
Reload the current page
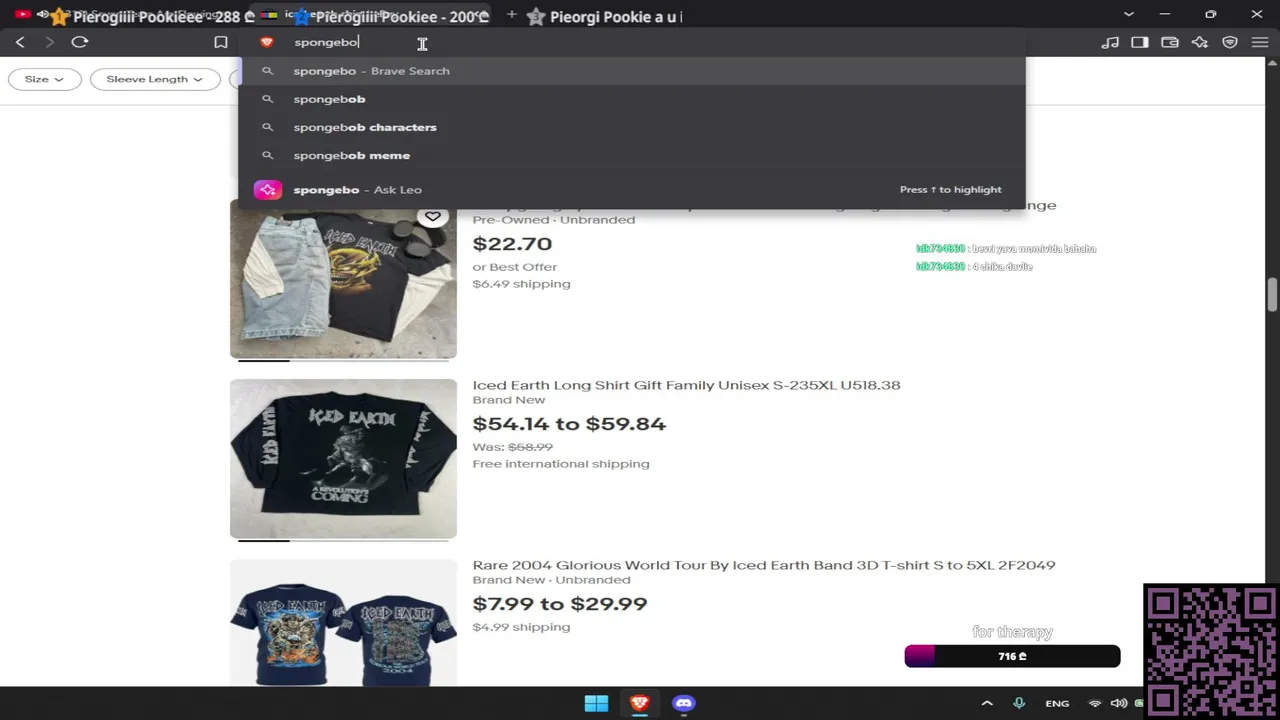(x=80, y=42)
